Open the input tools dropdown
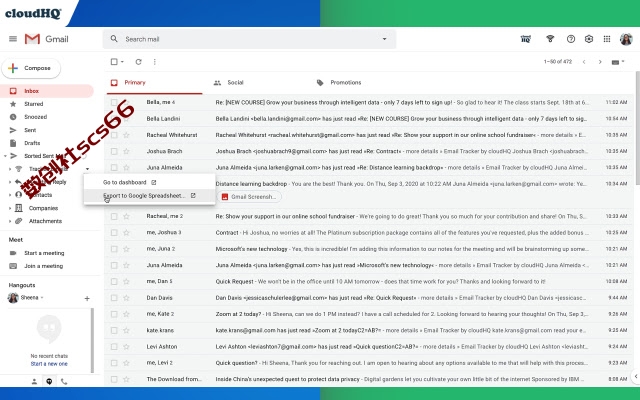Viewport: 640px width, 400px height. tap(618, 62)
